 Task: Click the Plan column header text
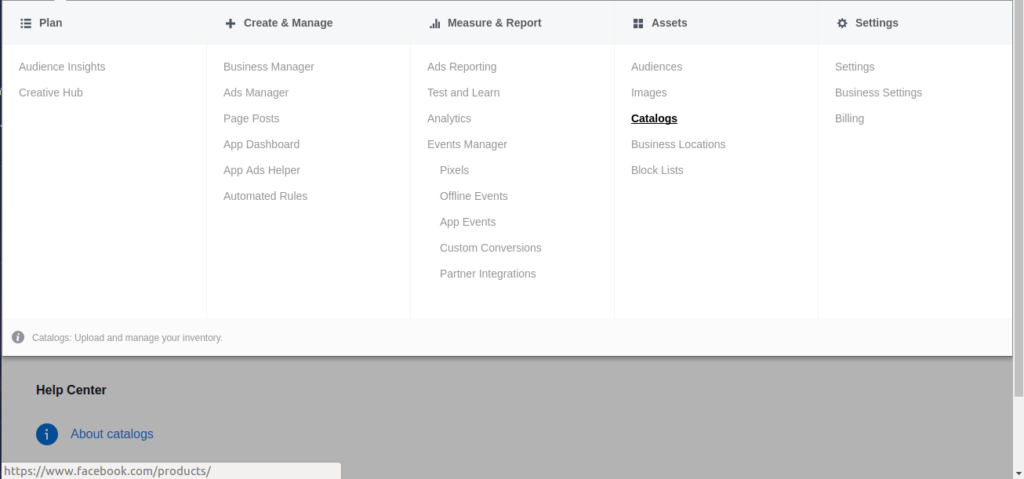(x=51, y=23)
